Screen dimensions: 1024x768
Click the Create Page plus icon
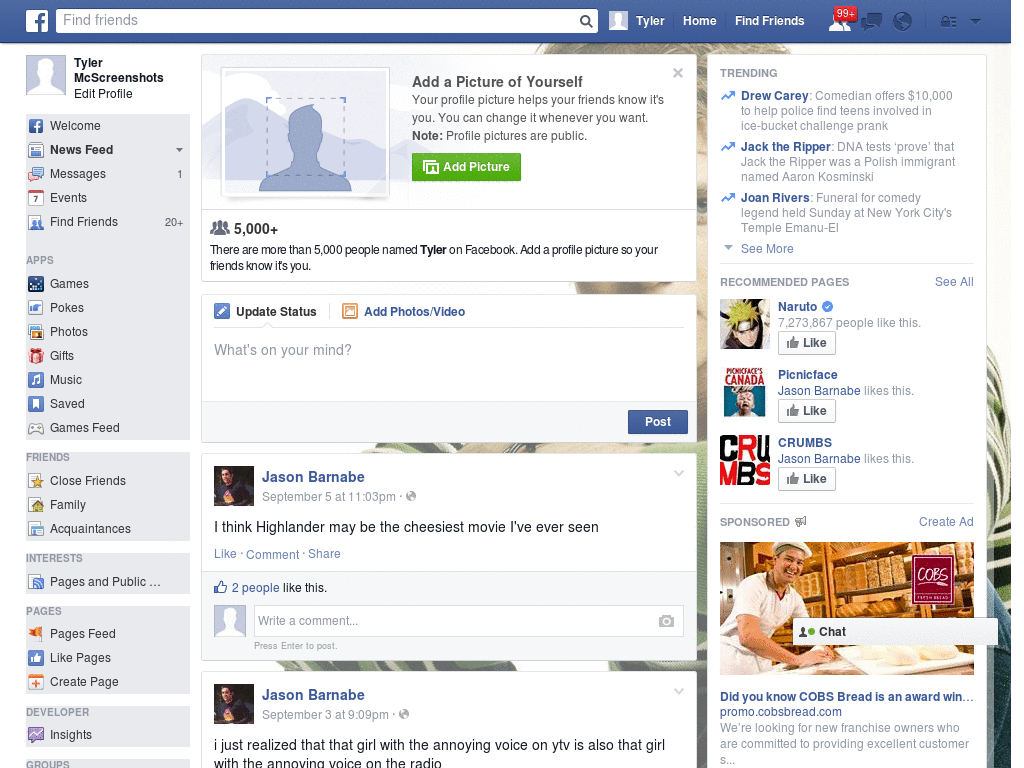(36, 682)
